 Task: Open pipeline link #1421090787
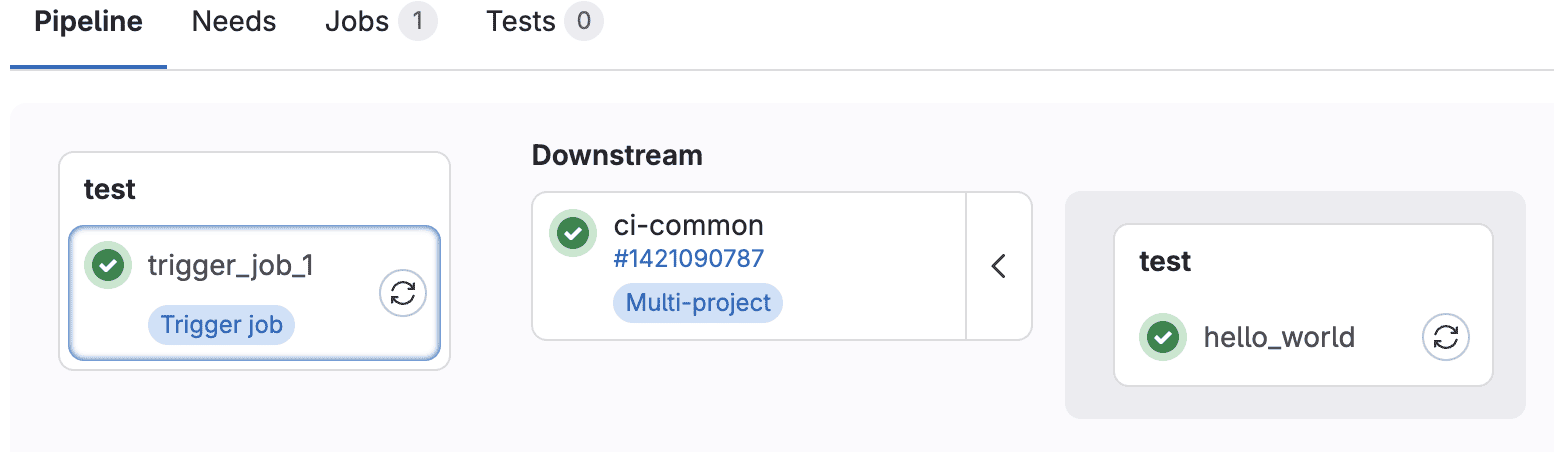689,259
